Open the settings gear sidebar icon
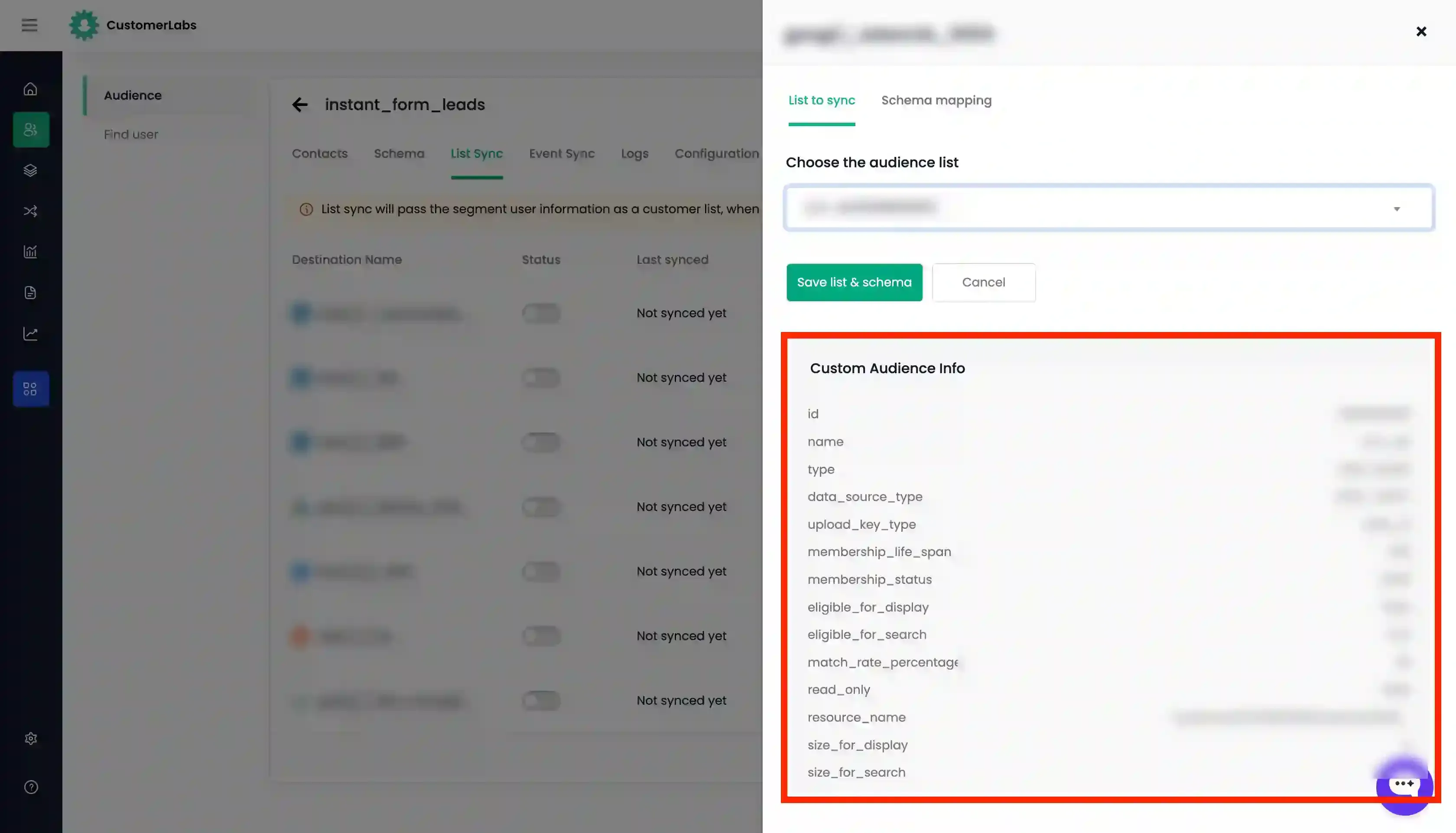Viewport: 1456px width, 833px height. [x=31, y=739]
